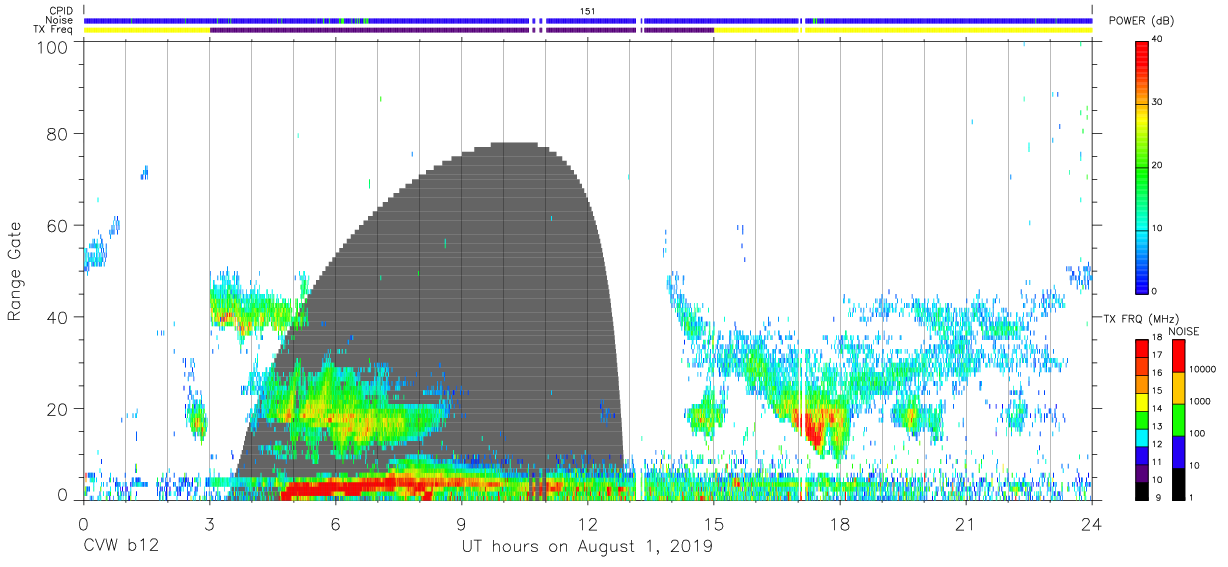Select the 80 tick on Range Gate axis
The width and height of the screenshot is (1228, 567).
(57, 133)
